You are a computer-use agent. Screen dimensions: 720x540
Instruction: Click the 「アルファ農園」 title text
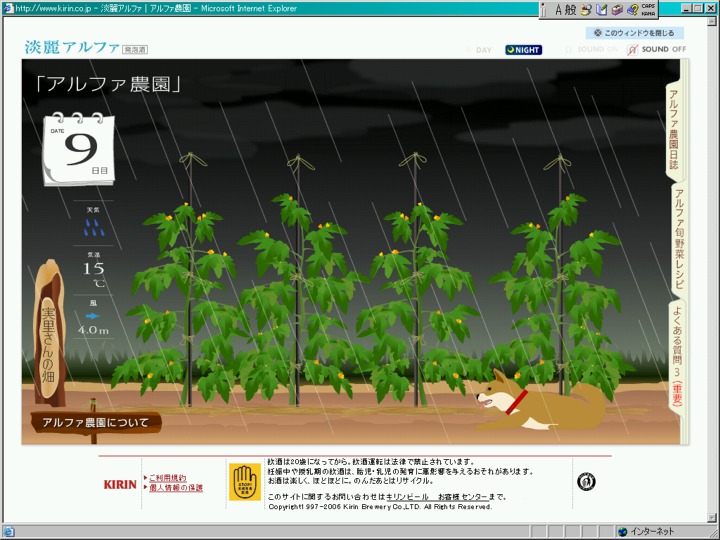108,84
